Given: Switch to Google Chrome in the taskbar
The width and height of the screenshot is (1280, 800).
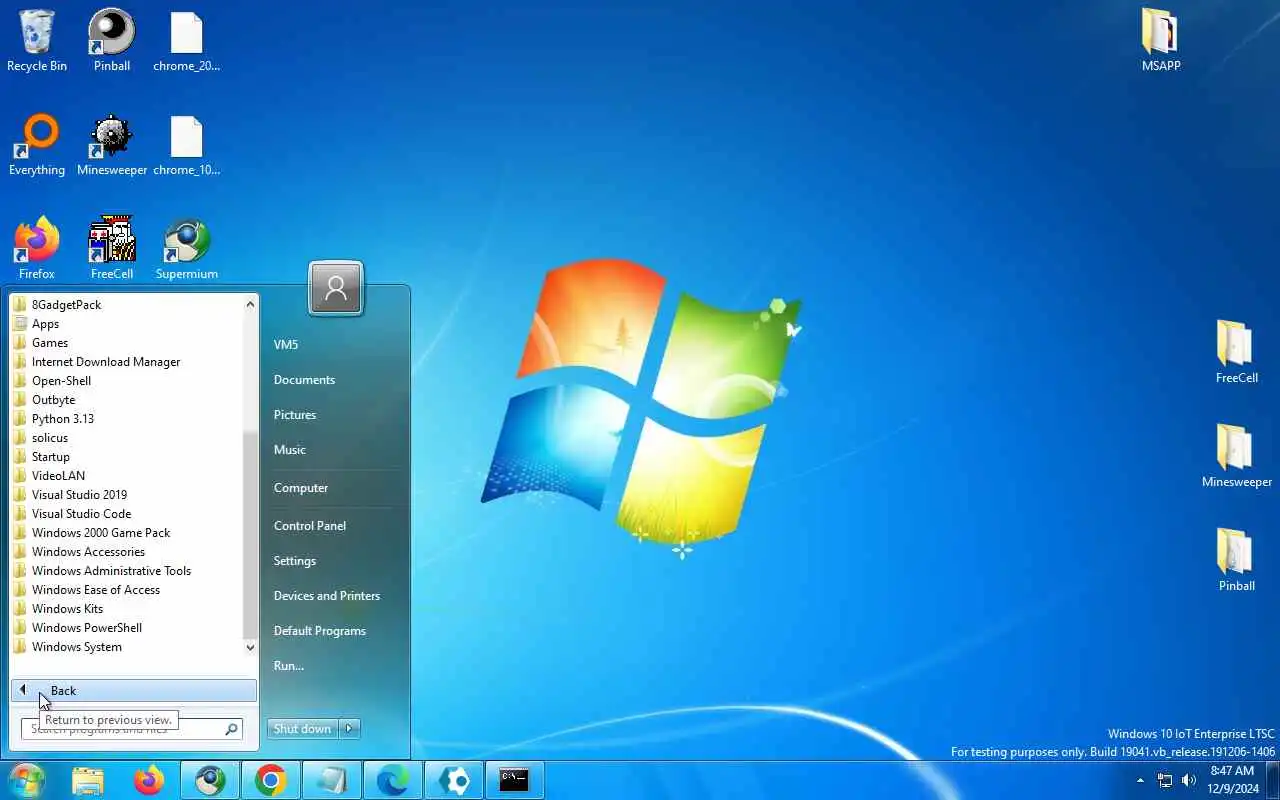Looking at the screenshot, I should coord(271,781).
